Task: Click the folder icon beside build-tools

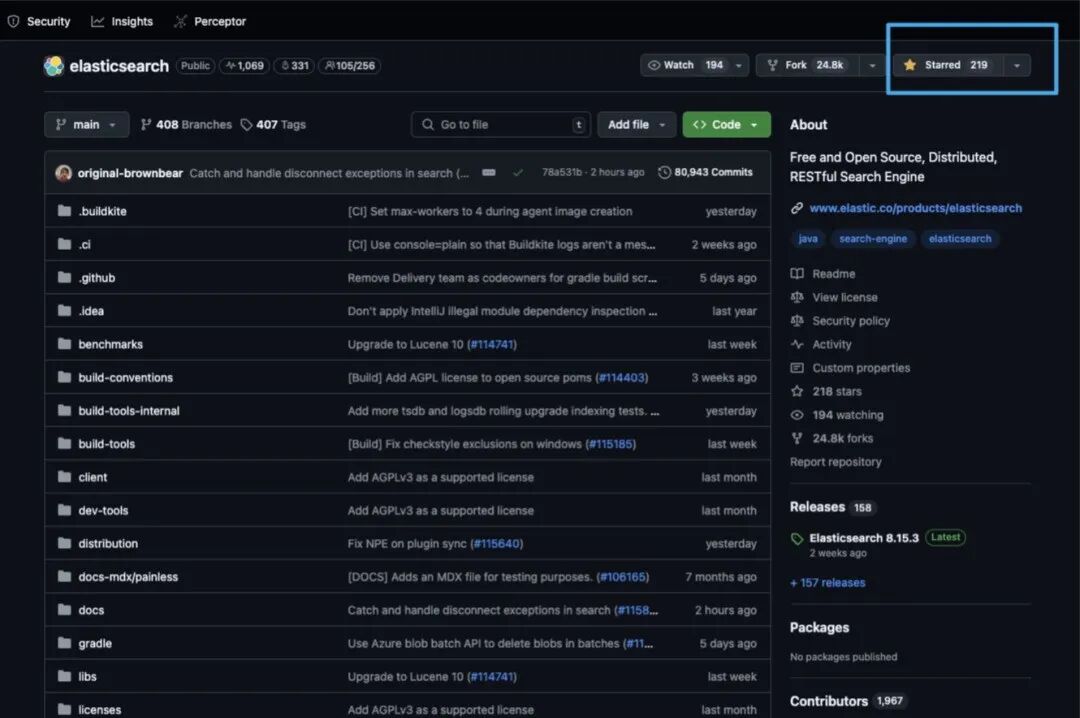Action: tap(65, 444)
